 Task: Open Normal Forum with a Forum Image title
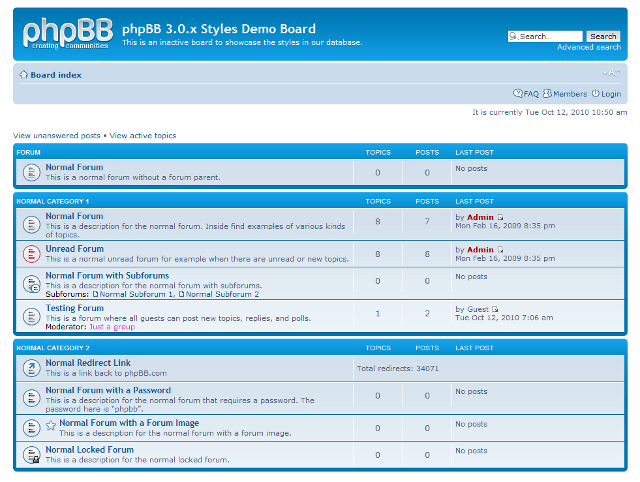click(x=129, y=423)
